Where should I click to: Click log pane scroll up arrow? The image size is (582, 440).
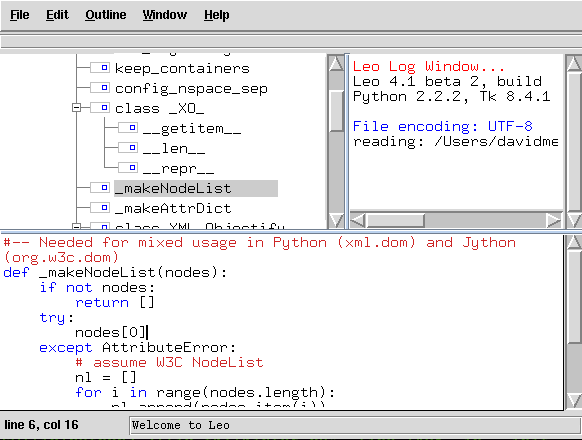tap(574, 63)
